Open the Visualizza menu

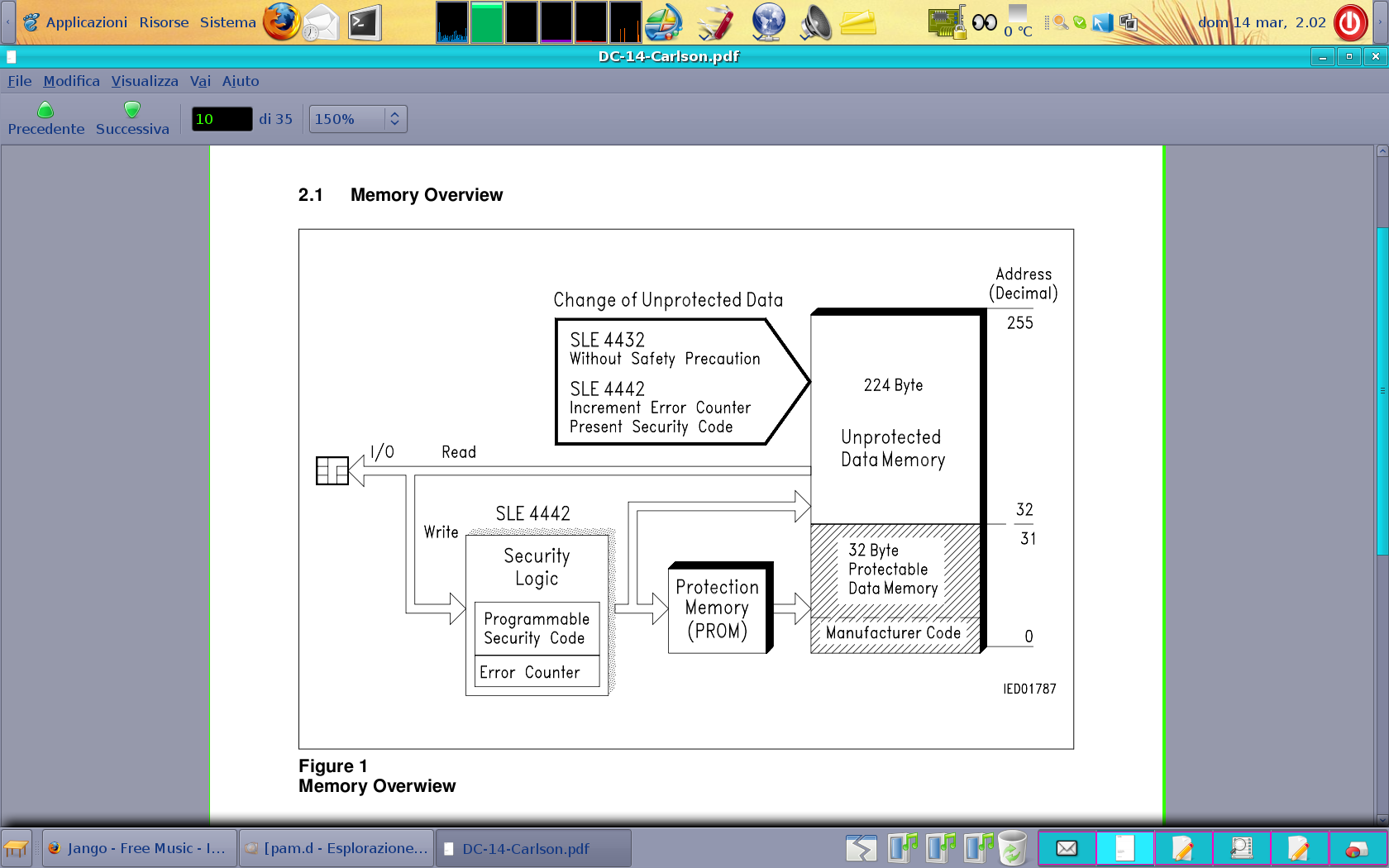pos(145,81)
